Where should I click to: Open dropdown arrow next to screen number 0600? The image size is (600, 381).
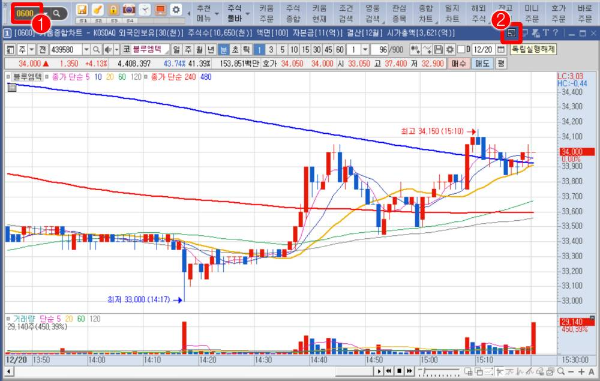tap(46, 13)
